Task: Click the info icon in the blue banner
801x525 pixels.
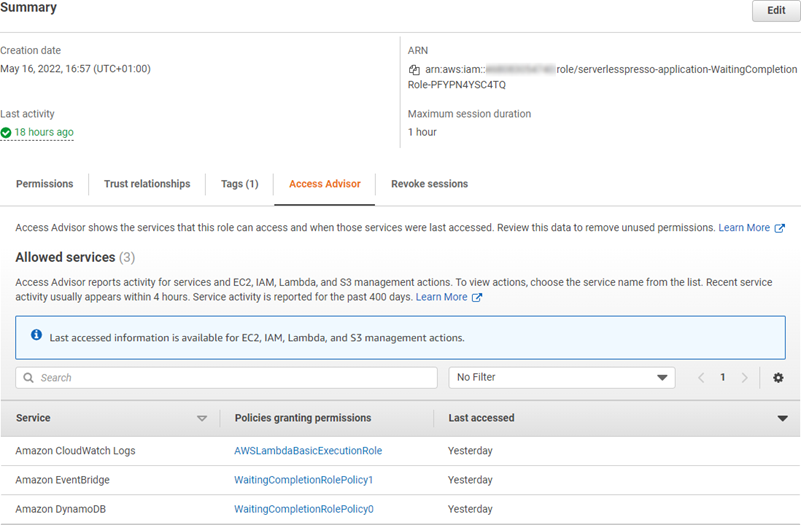Action: [x=36, y=335]
